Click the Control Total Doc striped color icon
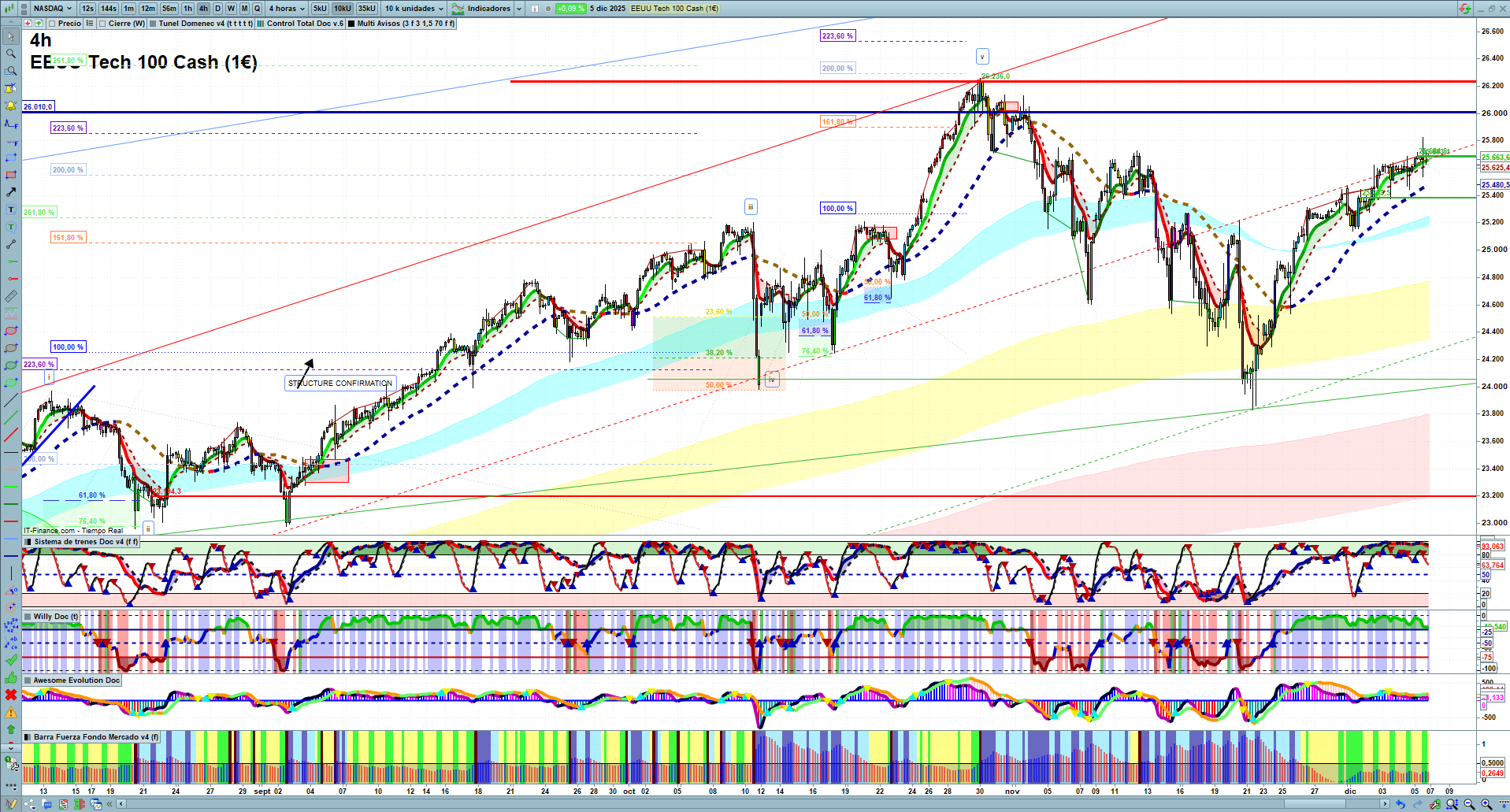1510x812 pixels. click(x=261, y=24)
